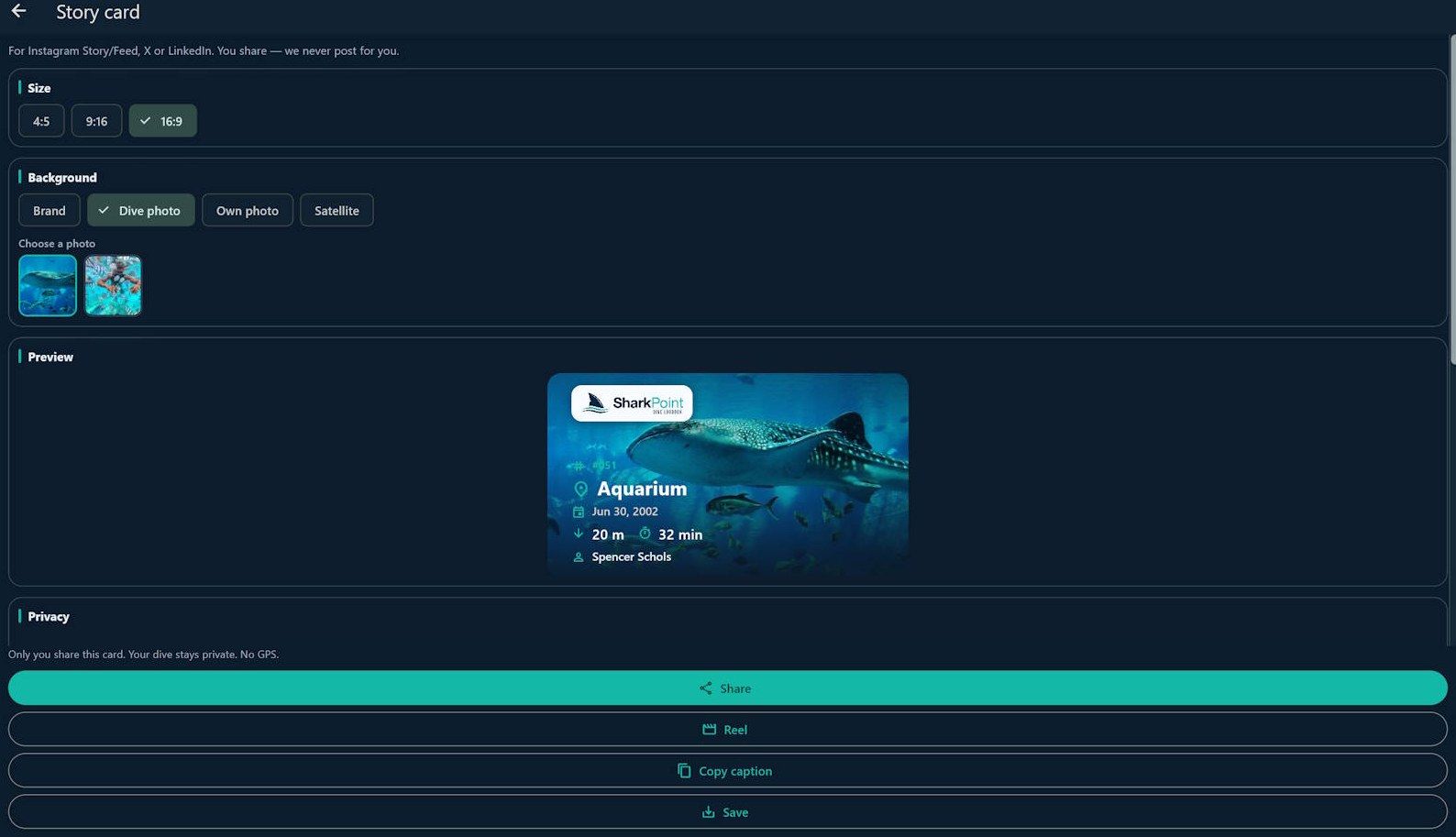Select the Dive photo background chip
The image size is (1456, 837).
(x=140, y=211)
